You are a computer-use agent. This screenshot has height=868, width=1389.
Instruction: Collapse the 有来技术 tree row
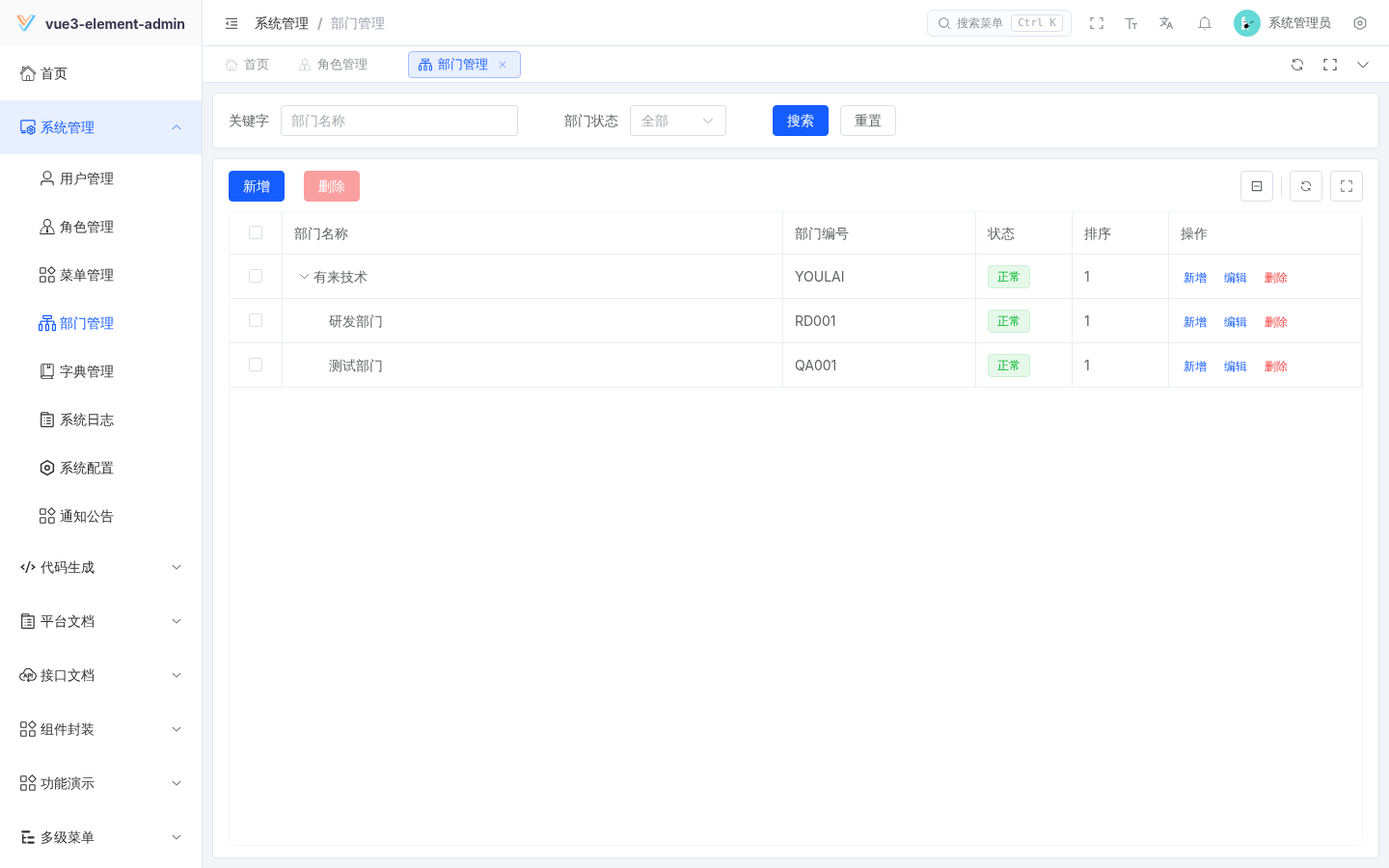point(304,277)
